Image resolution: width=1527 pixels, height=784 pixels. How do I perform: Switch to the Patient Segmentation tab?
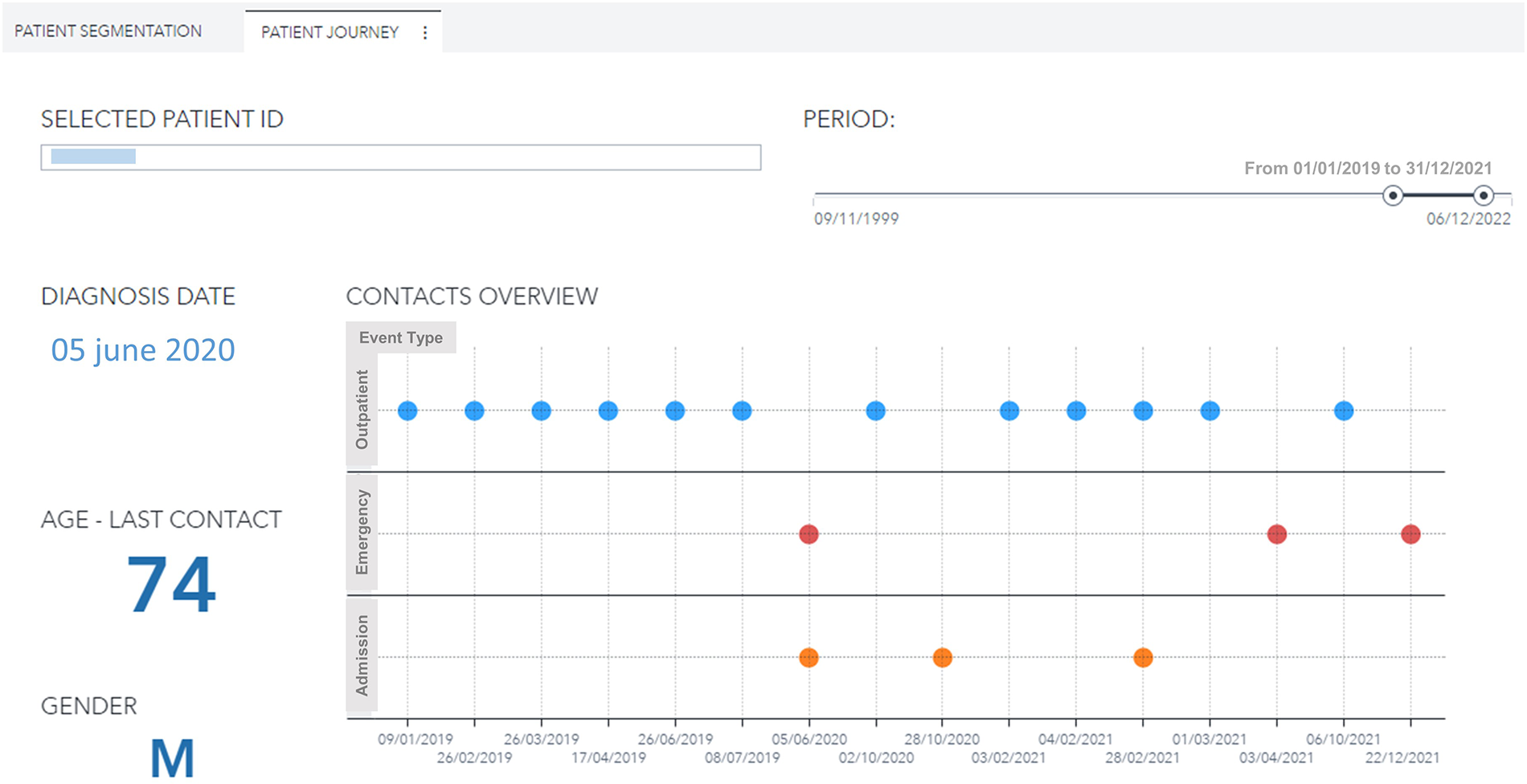(108, 31)
